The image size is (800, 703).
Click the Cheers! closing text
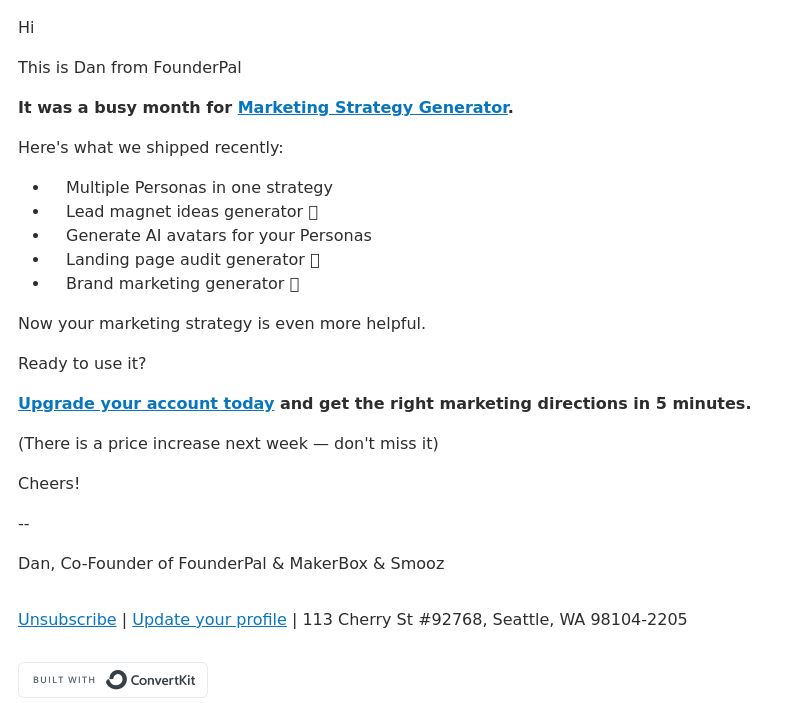click(x=49, y=484)
